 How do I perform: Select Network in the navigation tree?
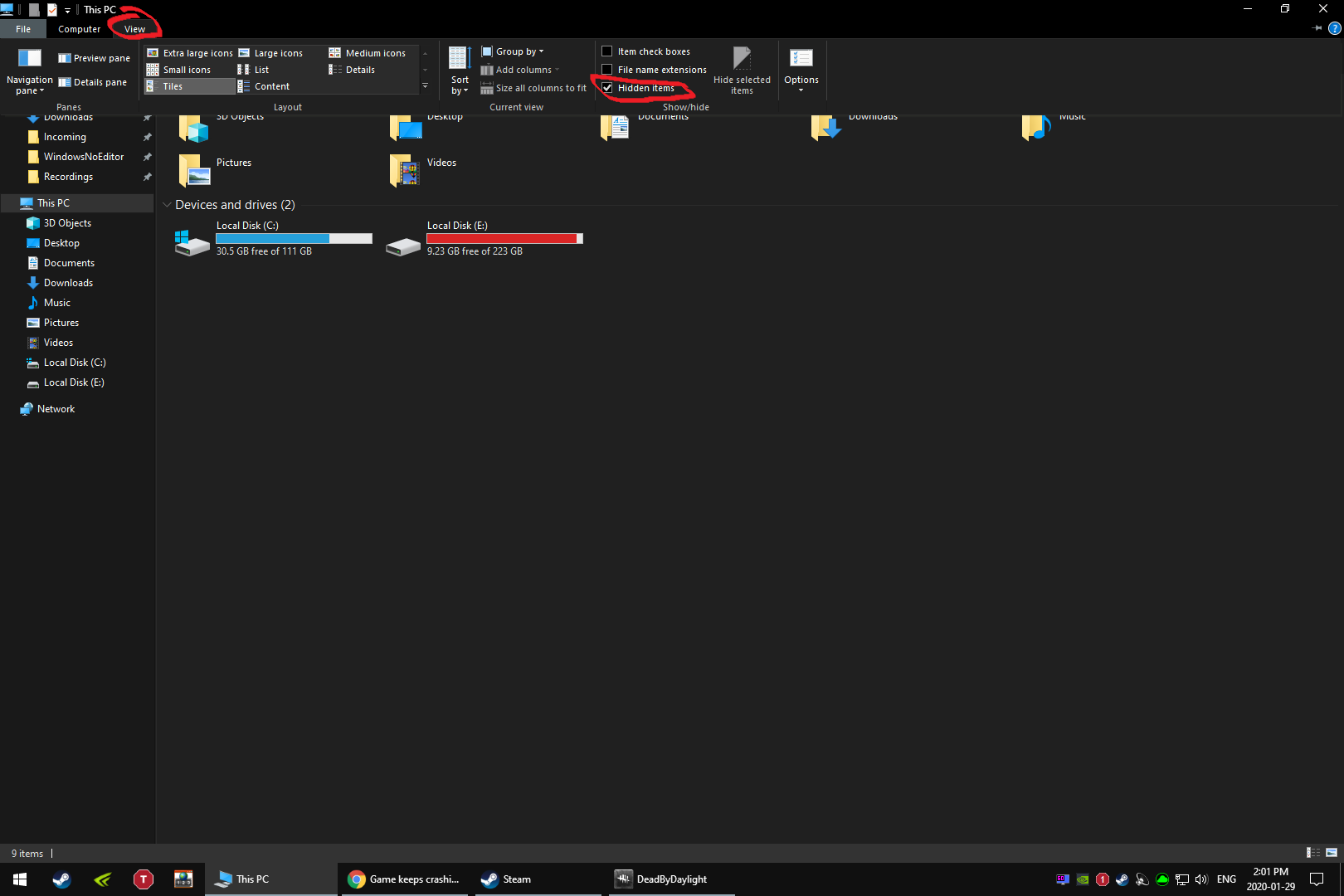pyautogui.click(x=56, y=409)
